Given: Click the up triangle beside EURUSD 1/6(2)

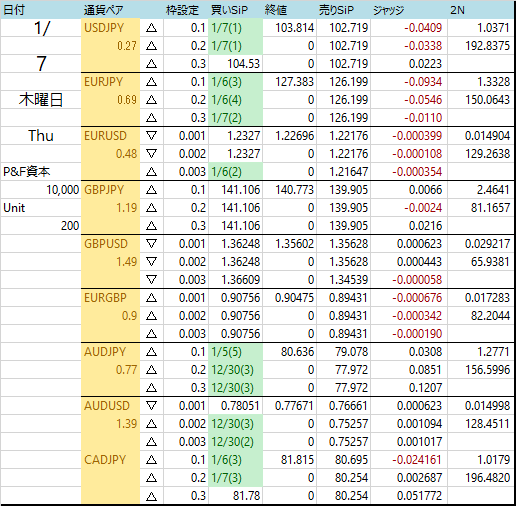Looking at the screenshot, I should 151,172.
